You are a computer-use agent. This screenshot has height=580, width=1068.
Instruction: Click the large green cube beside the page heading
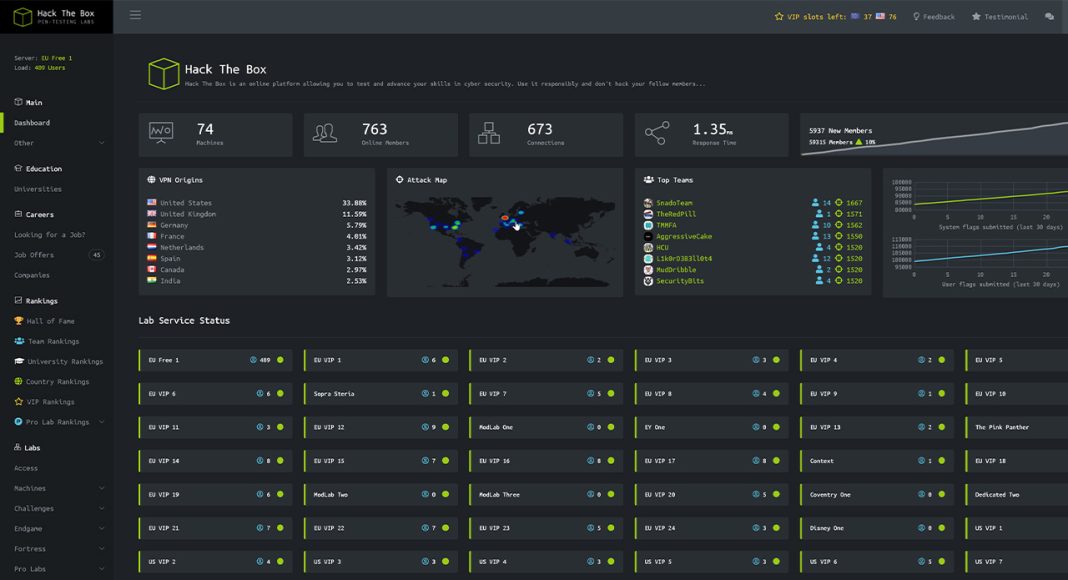(x=163, y=74)
